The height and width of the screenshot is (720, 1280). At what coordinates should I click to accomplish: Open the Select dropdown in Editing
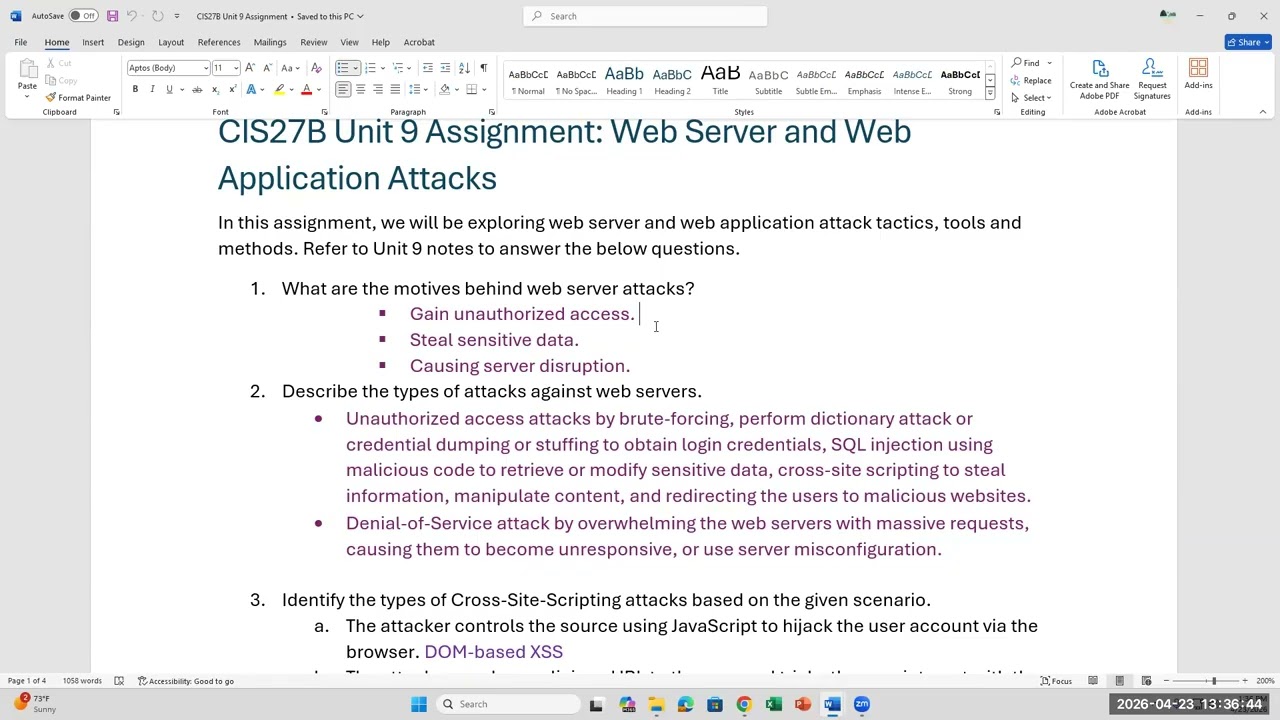click(1031, 98)
